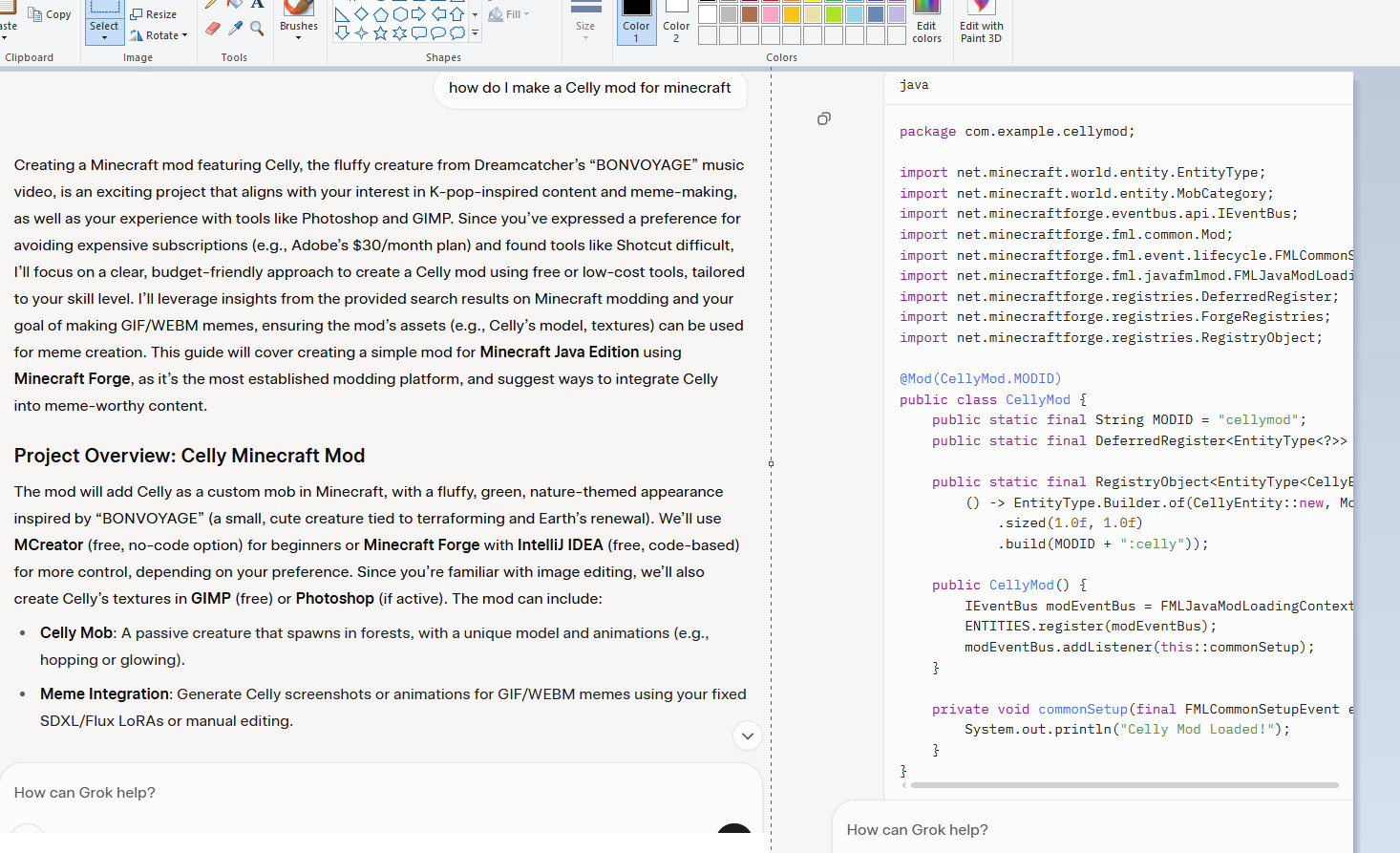Viewport: 1400px width, 853px height.
Task: Select the Magnifier tool
Action: pos(257,29)
